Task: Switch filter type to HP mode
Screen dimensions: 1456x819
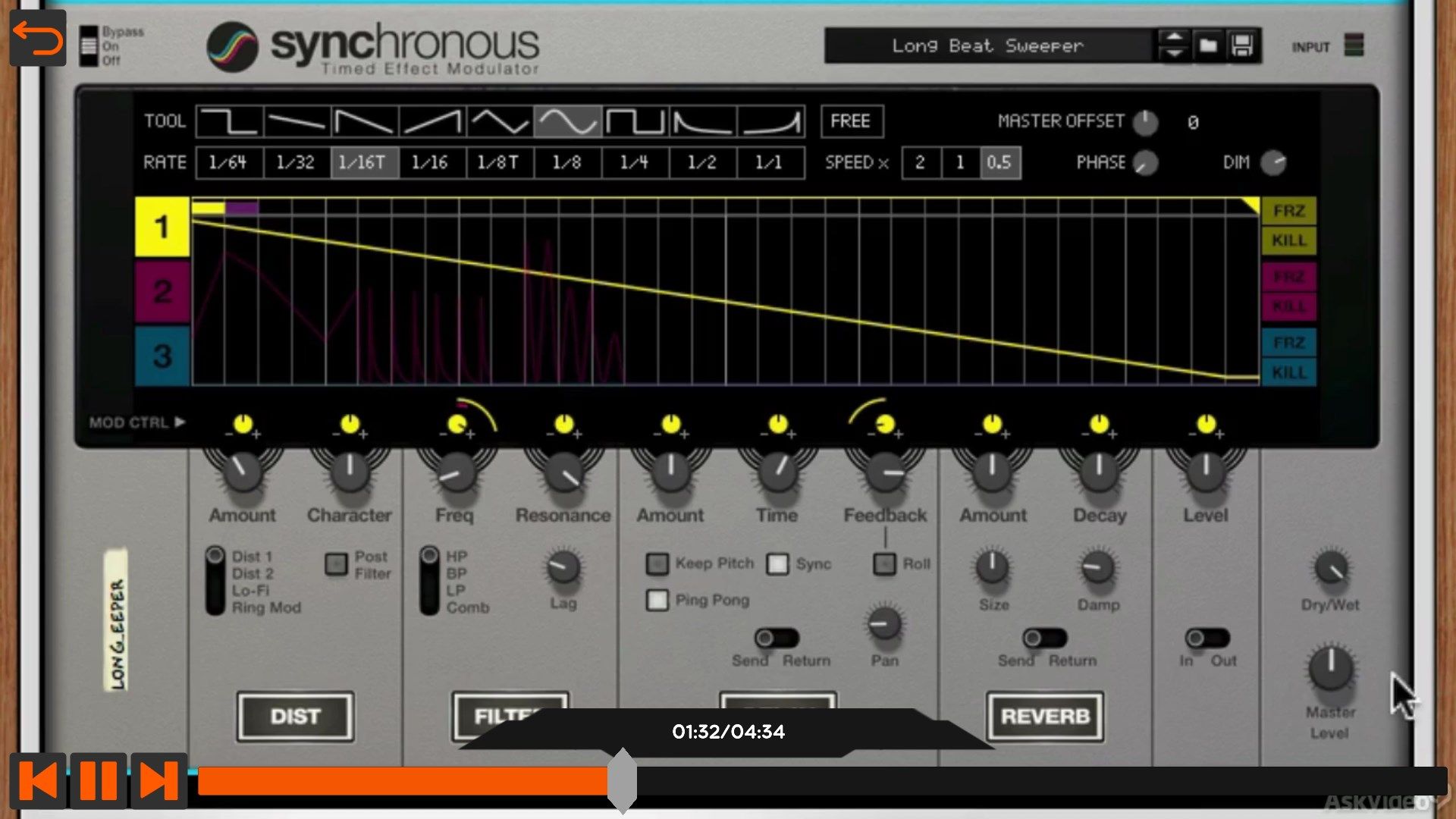Action: 427,555
